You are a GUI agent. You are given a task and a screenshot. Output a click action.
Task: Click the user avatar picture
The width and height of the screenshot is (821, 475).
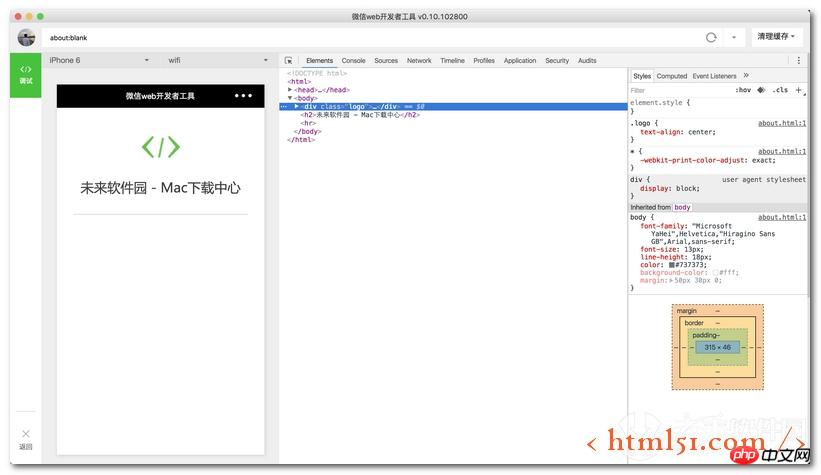26,37
